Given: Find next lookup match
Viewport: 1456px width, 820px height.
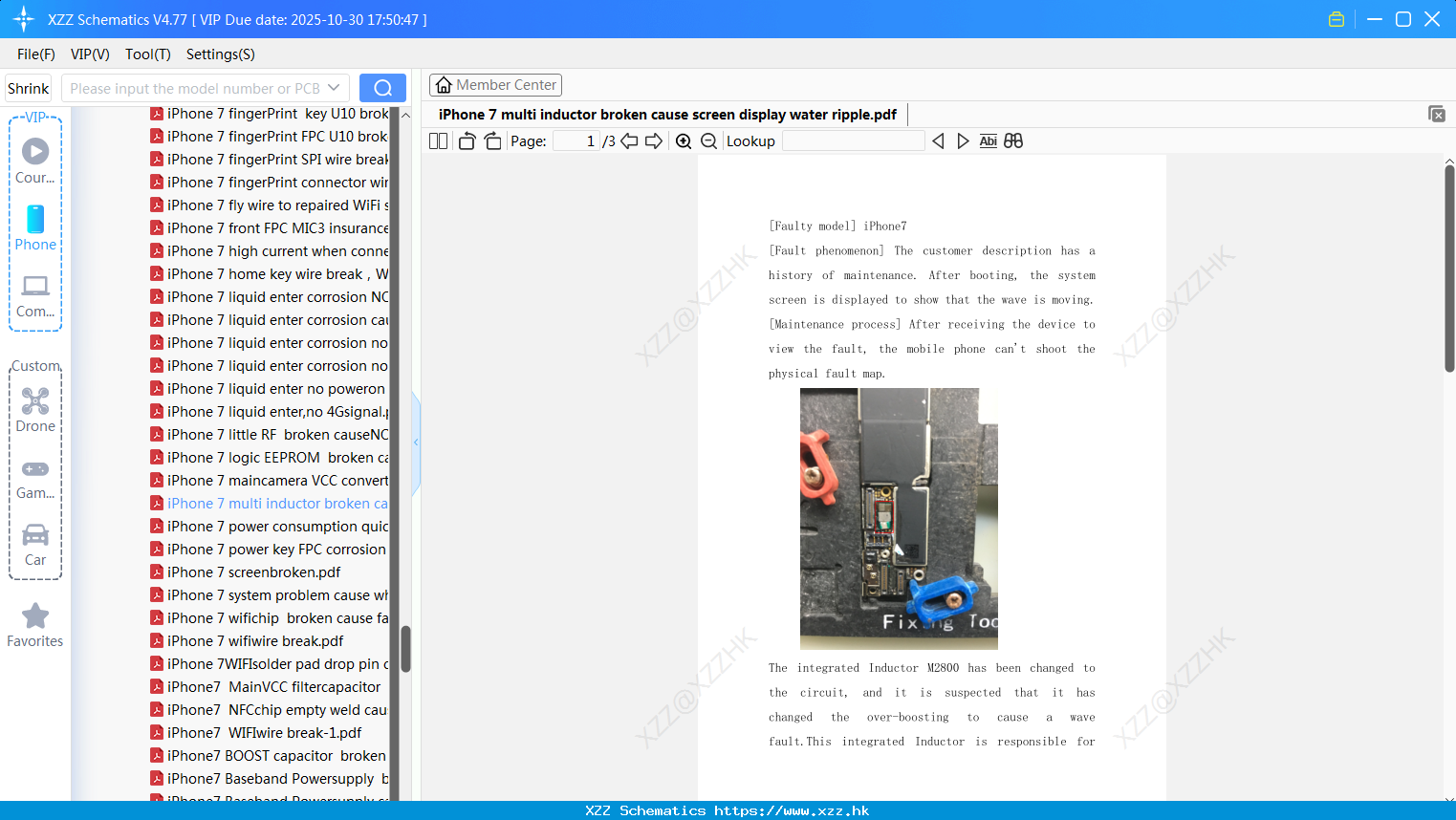Looking at the screenshot, I should point(963,141).
